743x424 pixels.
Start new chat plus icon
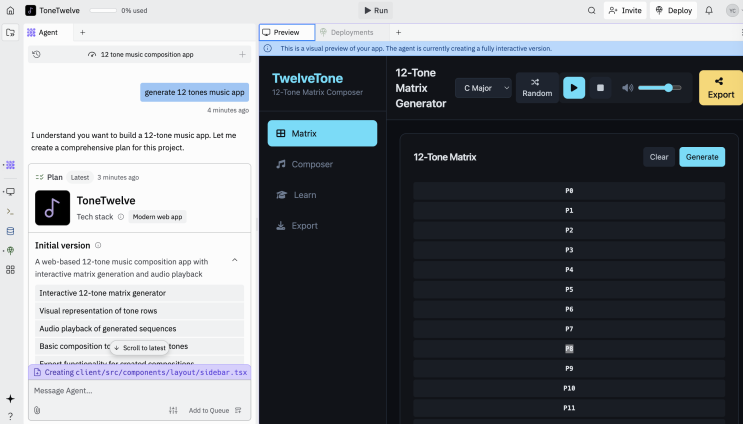(x=242, y=54)
